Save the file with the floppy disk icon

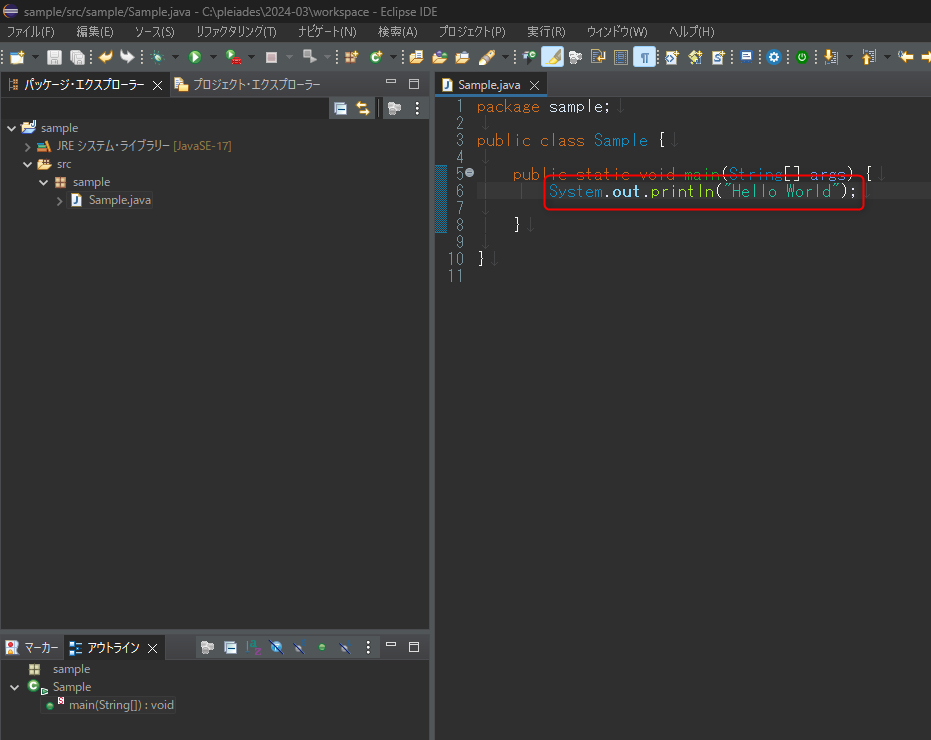(x=54, y=57)
